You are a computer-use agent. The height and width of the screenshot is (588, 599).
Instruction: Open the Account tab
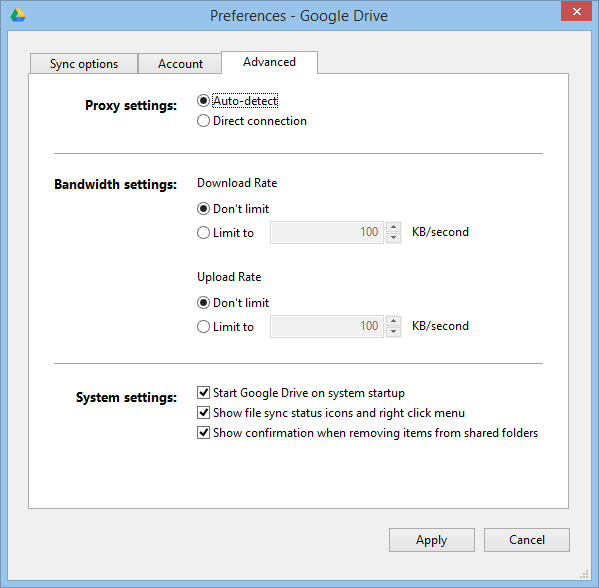[180, 64]
